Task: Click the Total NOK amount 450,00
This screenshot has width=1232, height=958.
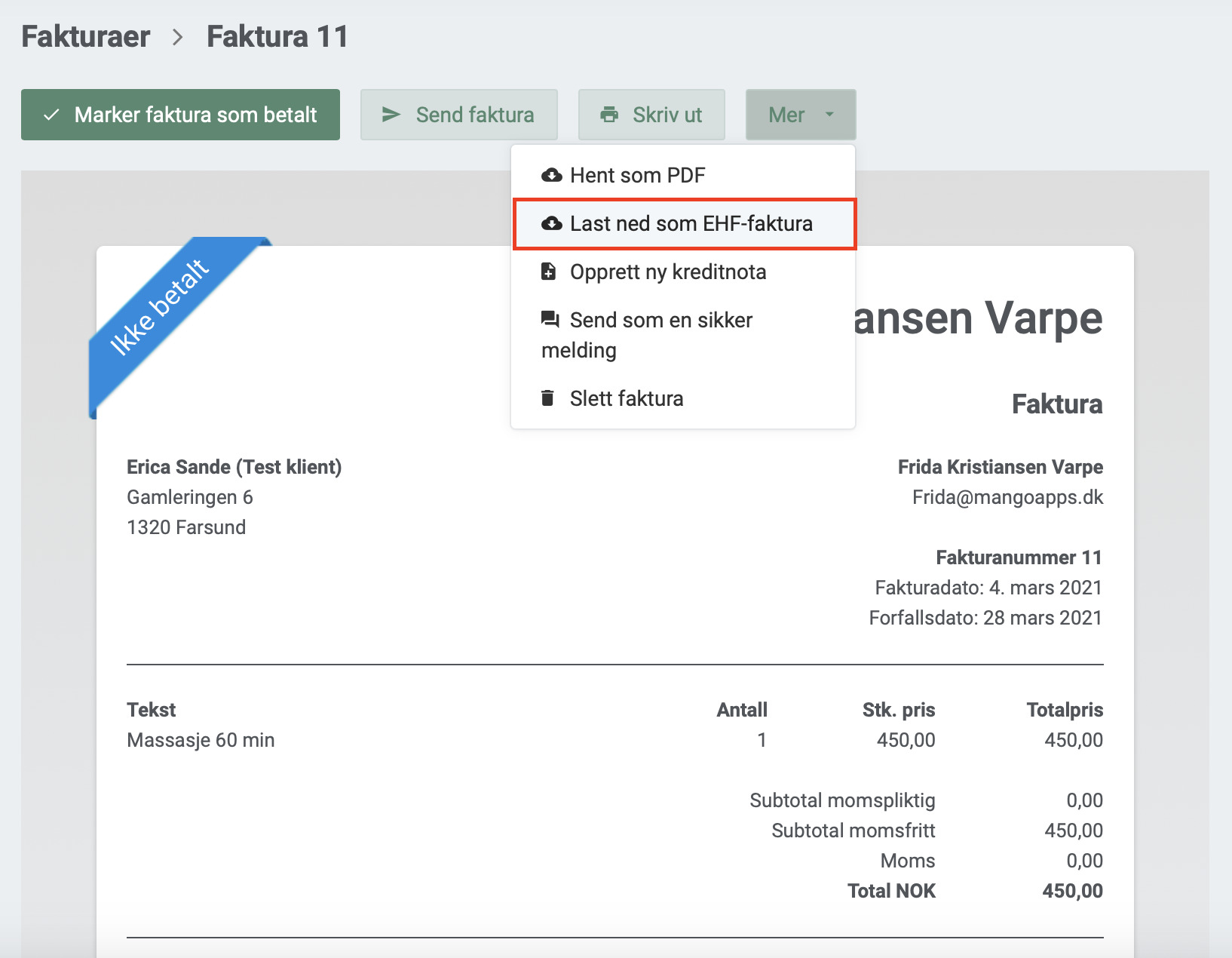Action: point(1072,891)
